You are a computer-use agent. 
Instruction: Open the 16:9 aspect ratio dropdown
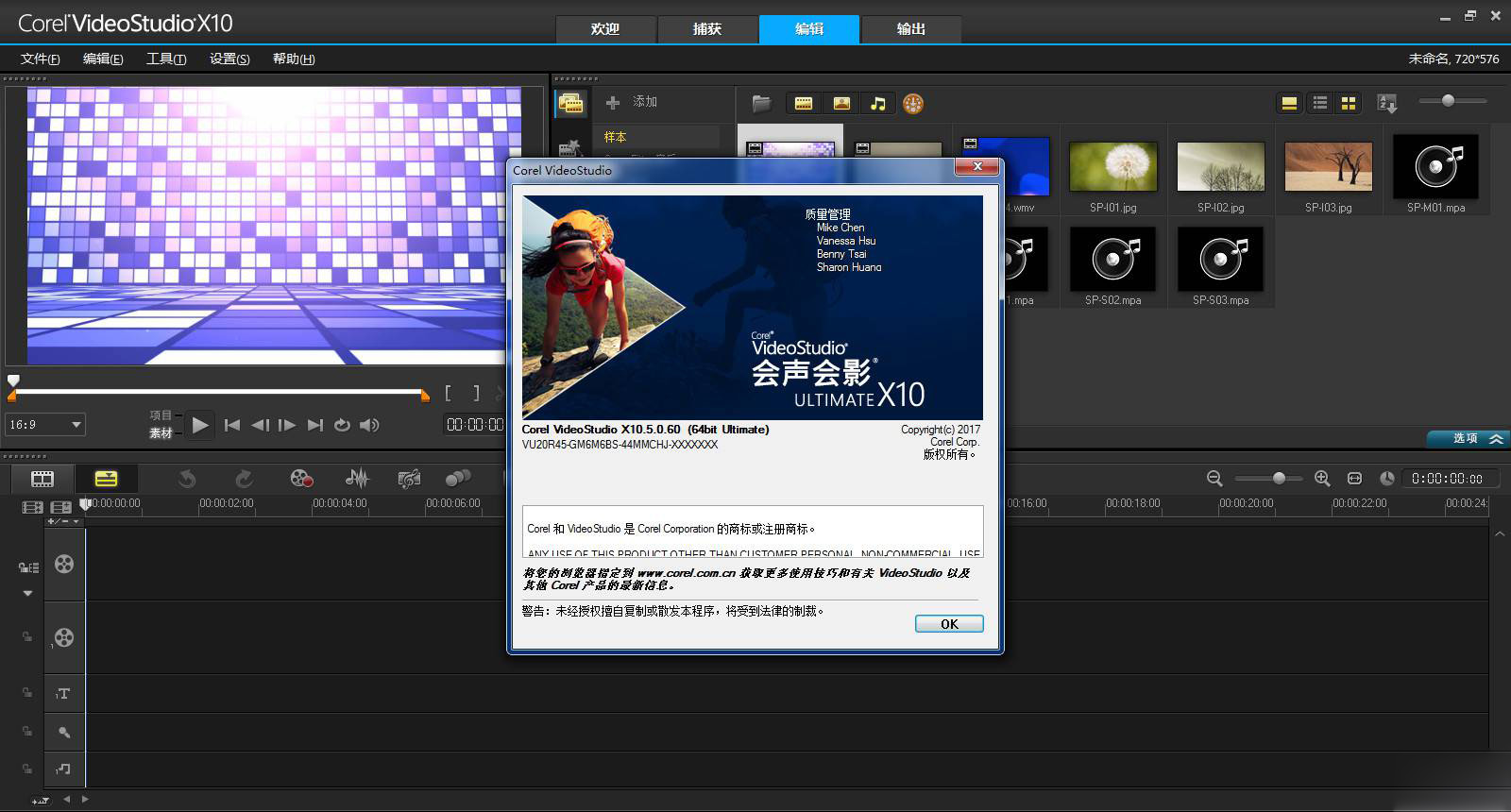(x=45, y=425)
